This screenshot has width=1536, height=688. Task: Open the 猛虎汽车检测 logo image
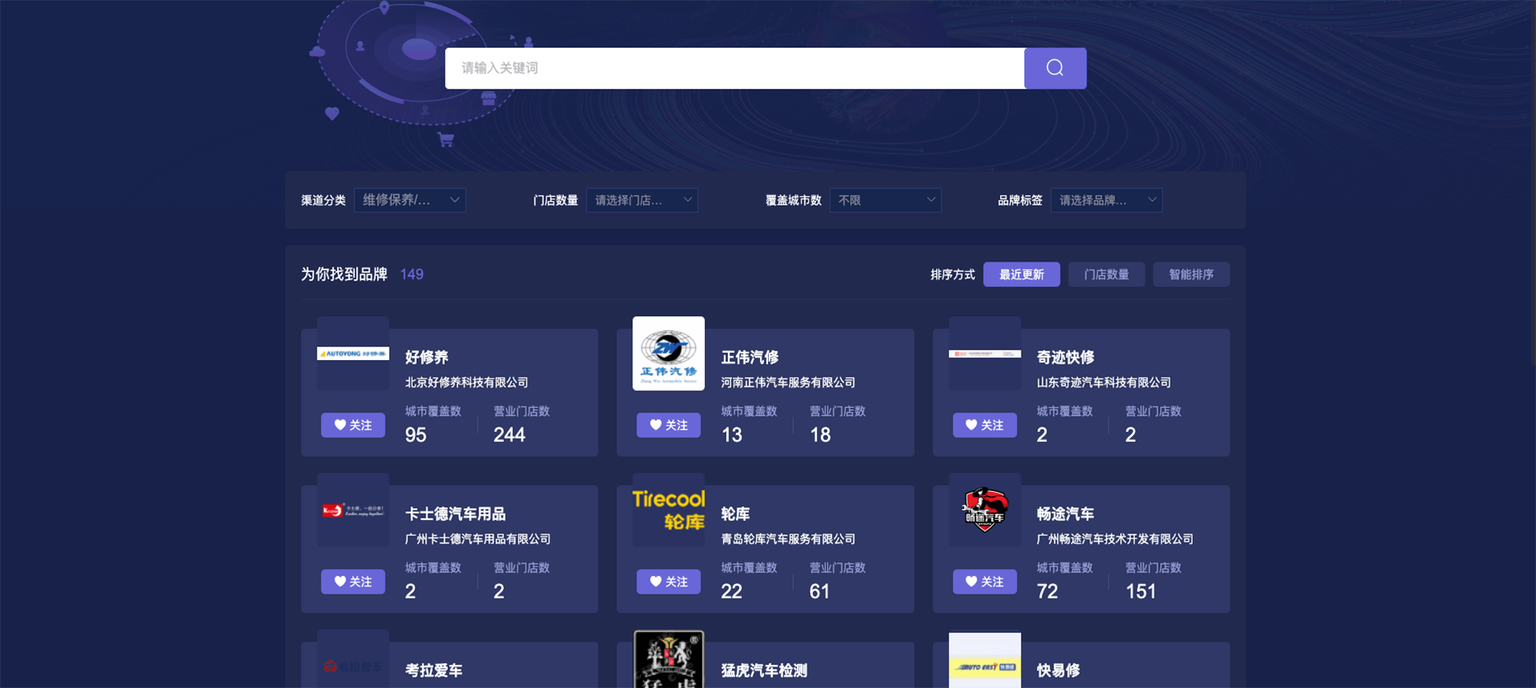click(x=669, y=659)
